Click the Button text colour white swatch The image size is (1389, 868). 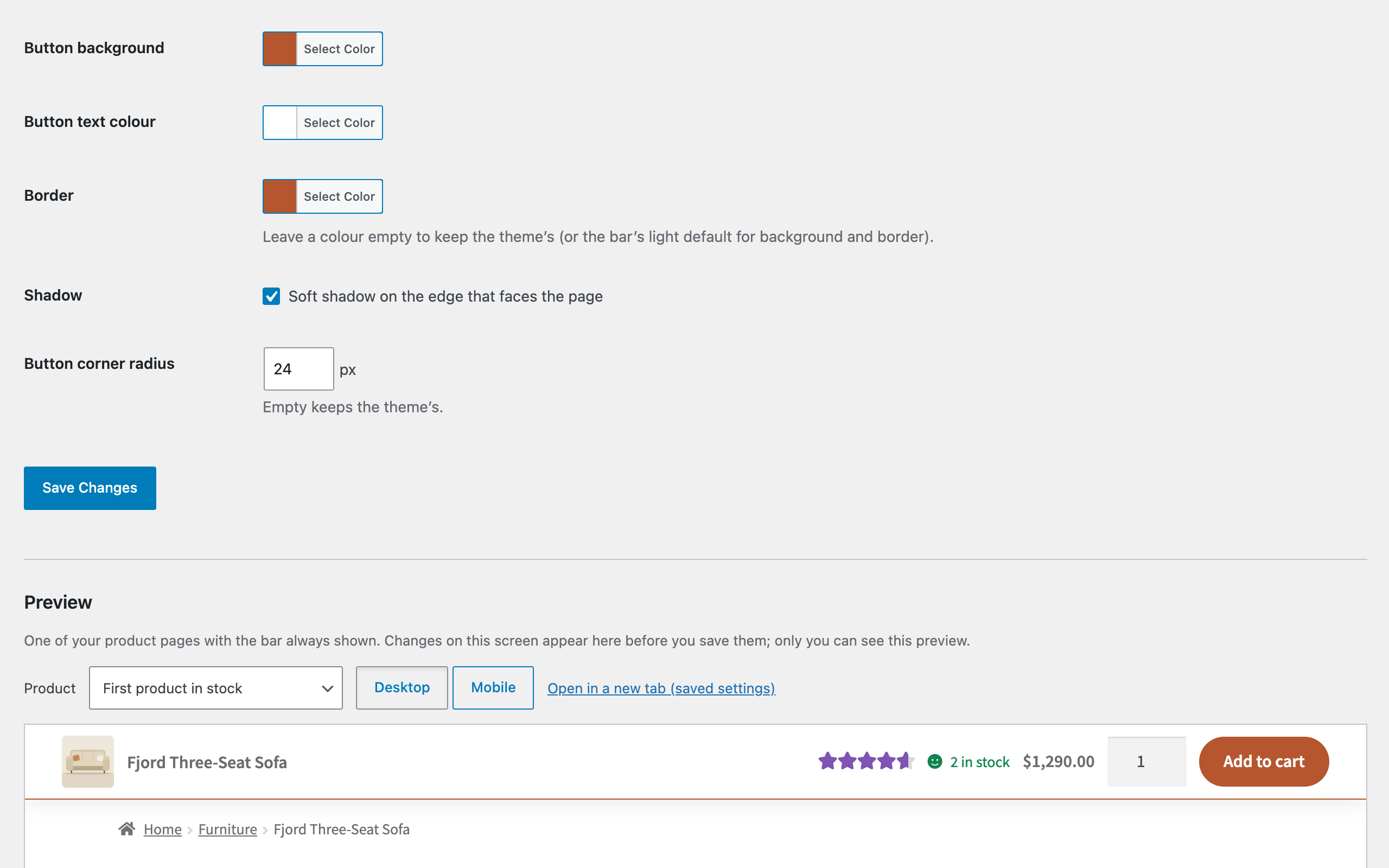(x=279, y=122)
